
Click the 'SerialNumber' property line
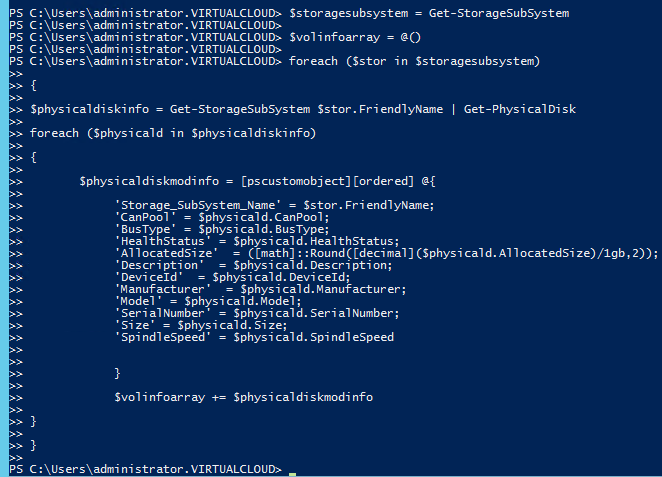253,313
